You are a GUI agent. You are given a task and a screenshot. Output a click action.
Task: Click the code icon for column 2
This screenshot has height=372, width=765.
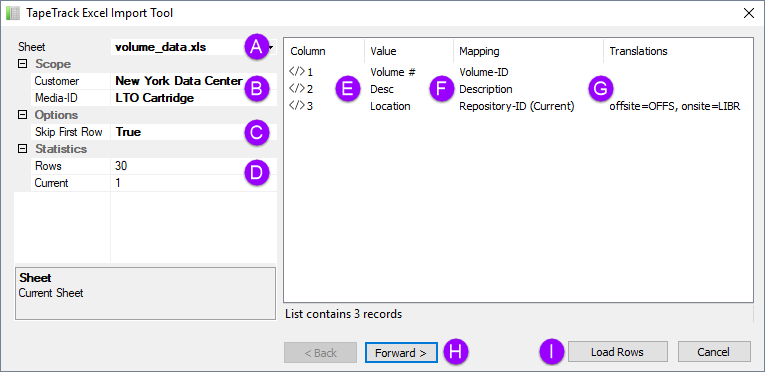297,89
